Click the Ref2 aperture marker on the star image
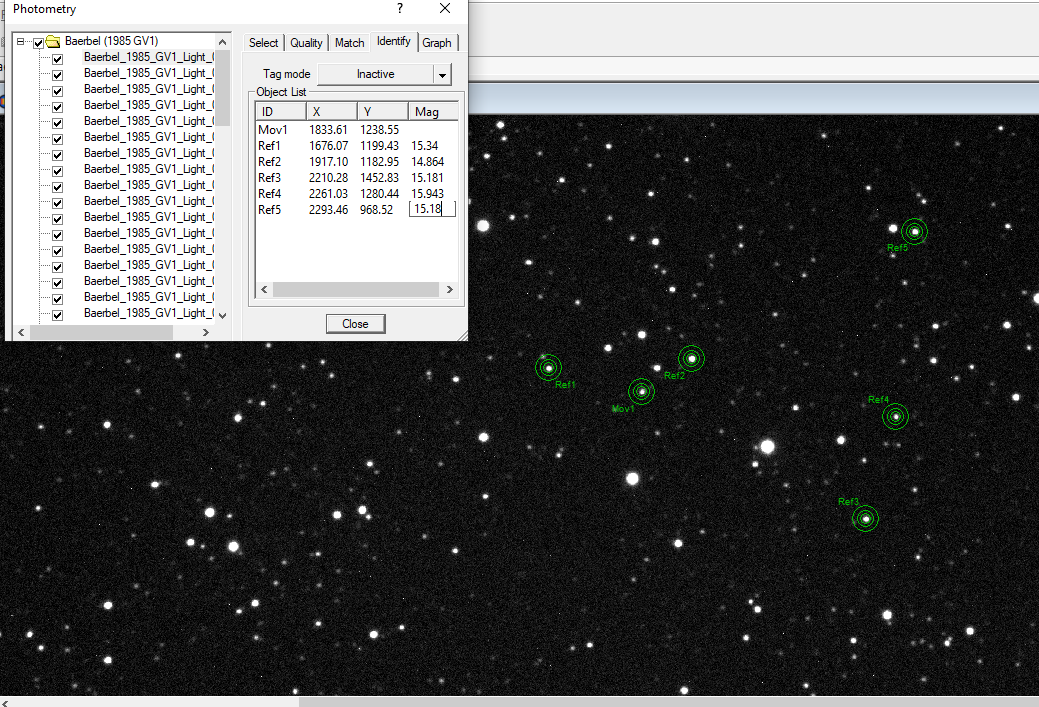 (691, 358)
